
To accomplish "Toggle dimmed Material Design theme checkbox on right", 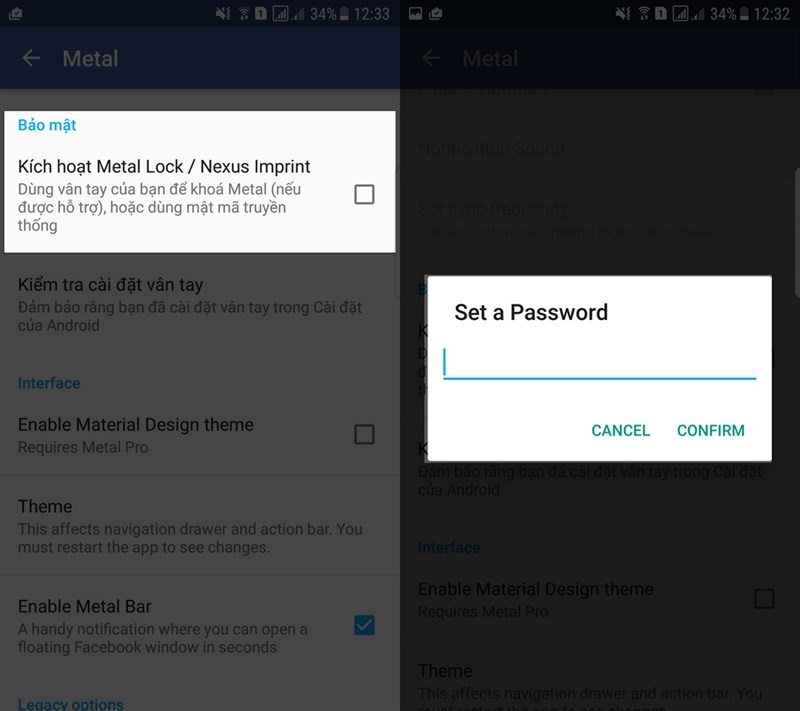I will tap(764, 599).
